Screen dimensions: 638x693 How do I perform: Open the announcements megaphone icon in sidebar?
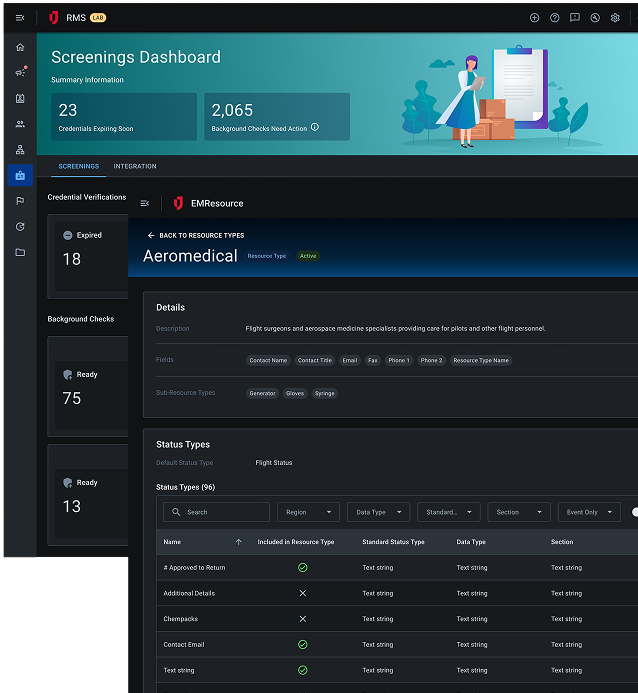click(x=20, y=72)
